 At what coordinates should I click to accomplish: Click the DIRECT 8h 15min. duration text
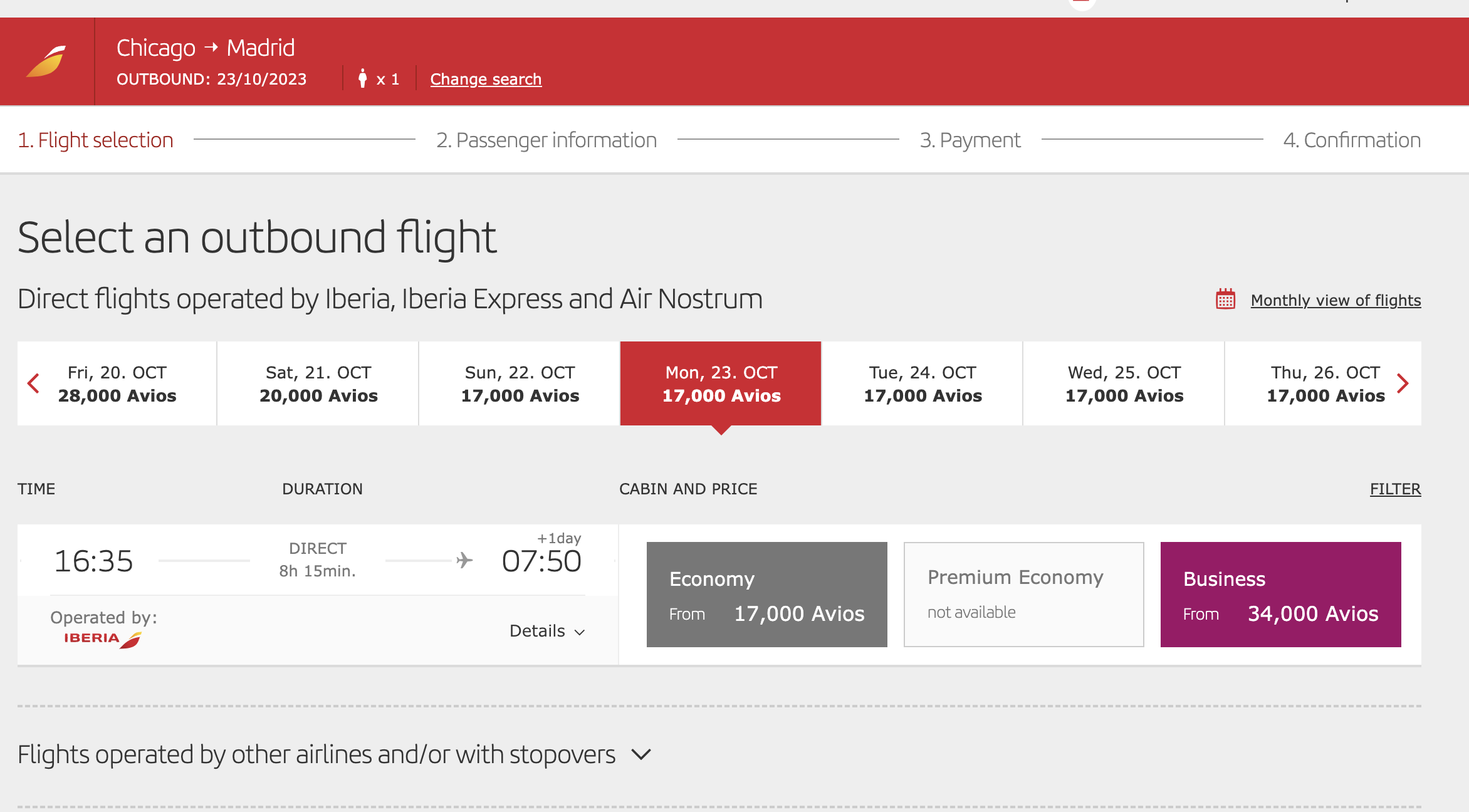point(317,560)
